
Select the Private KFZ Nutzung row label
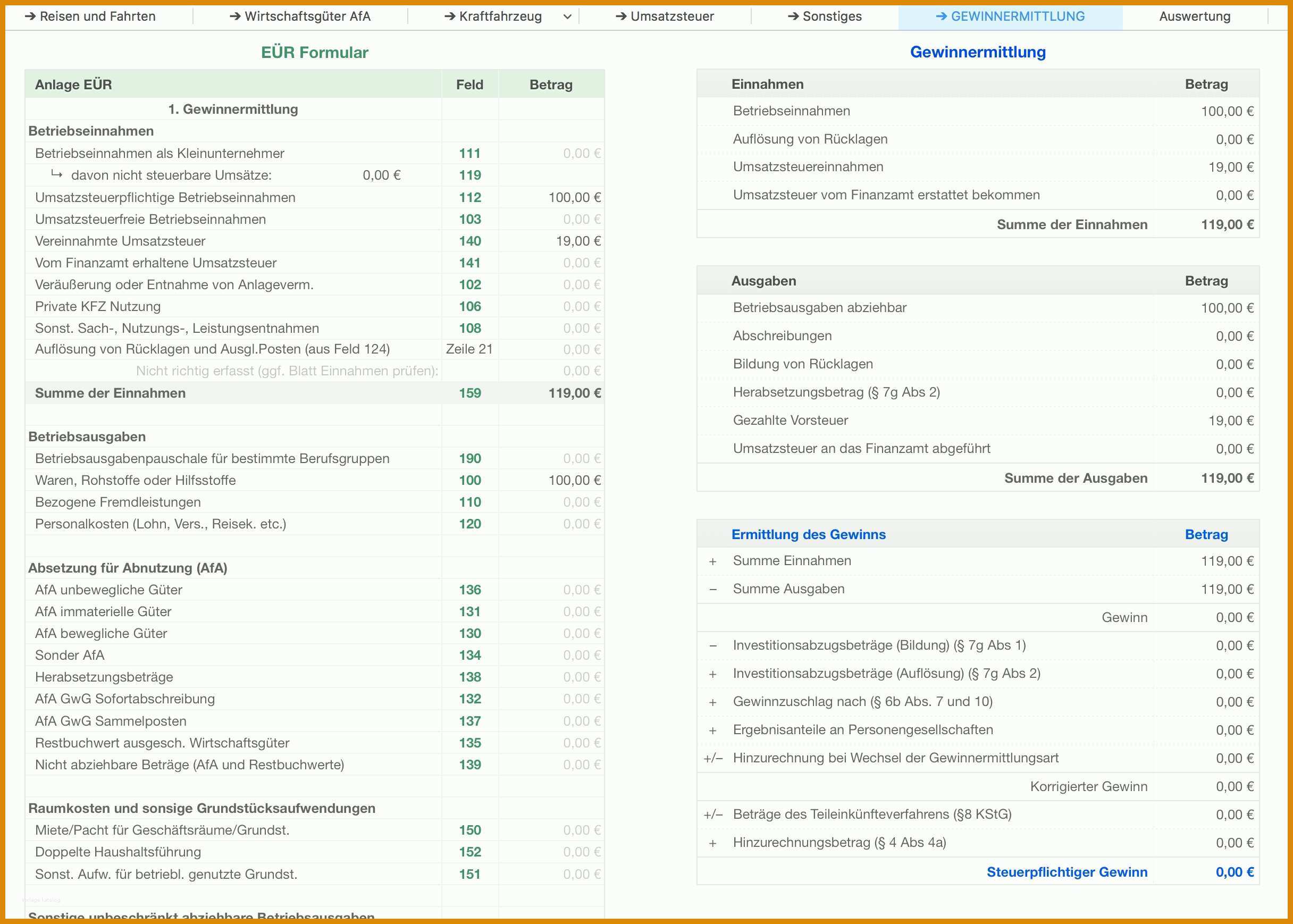click(x=98, y=307)
